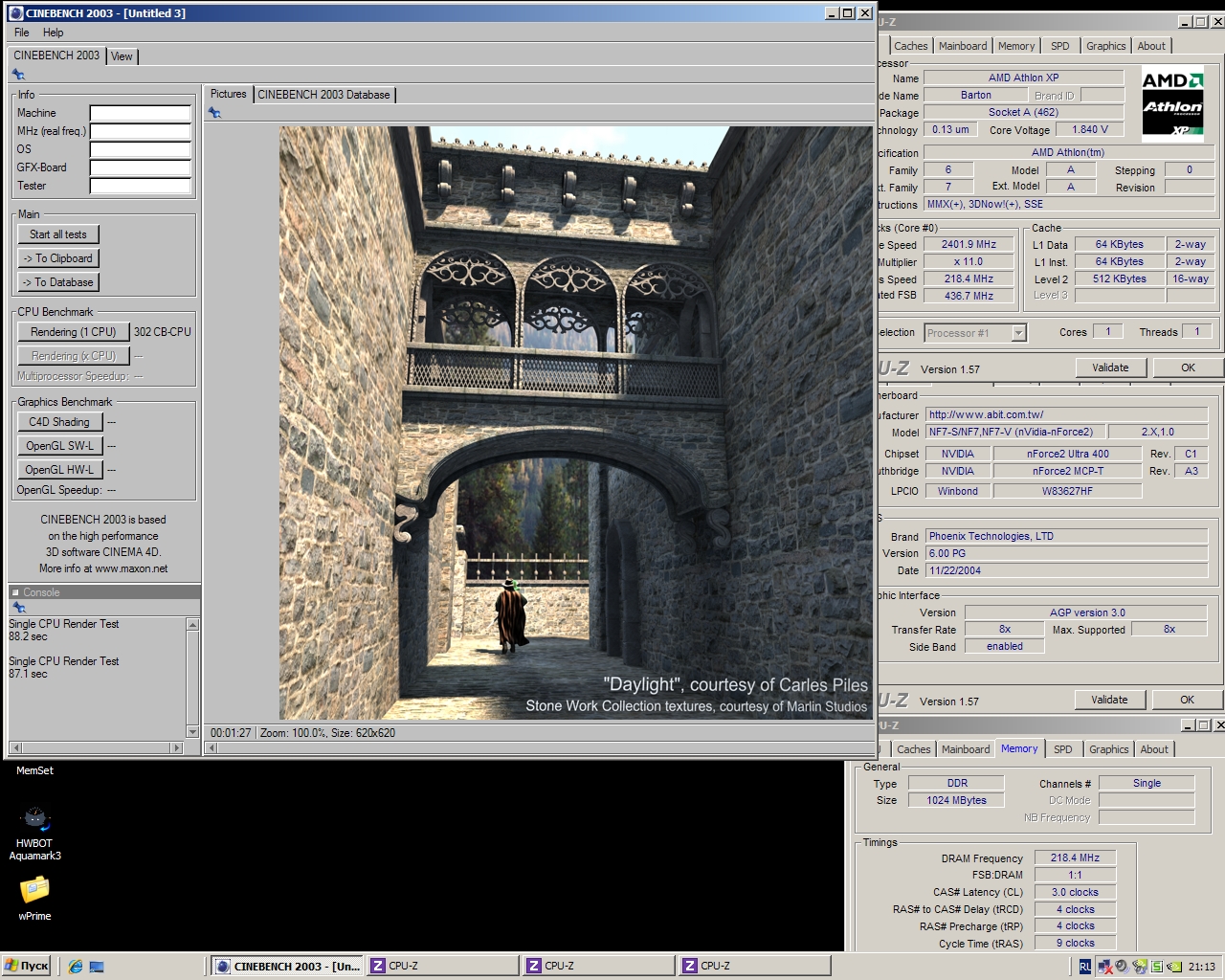The width and height of the screenshot is (1225, 980).
Task: Click the MemSet desktop shortcut label
Action: click(34, 770)
